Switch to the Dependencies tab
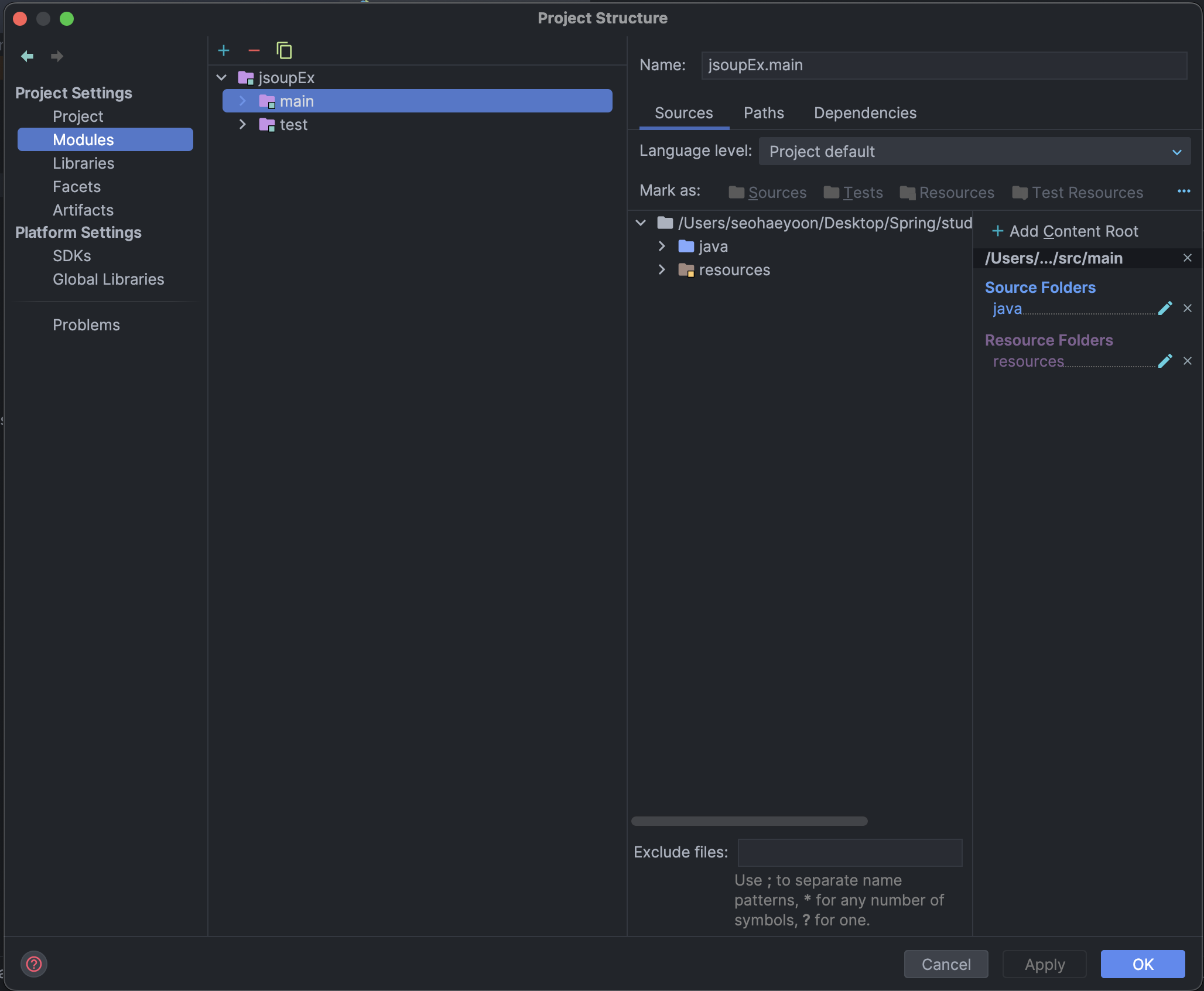The width and height of the screenshot is (1204, 991). coord(865,113)
